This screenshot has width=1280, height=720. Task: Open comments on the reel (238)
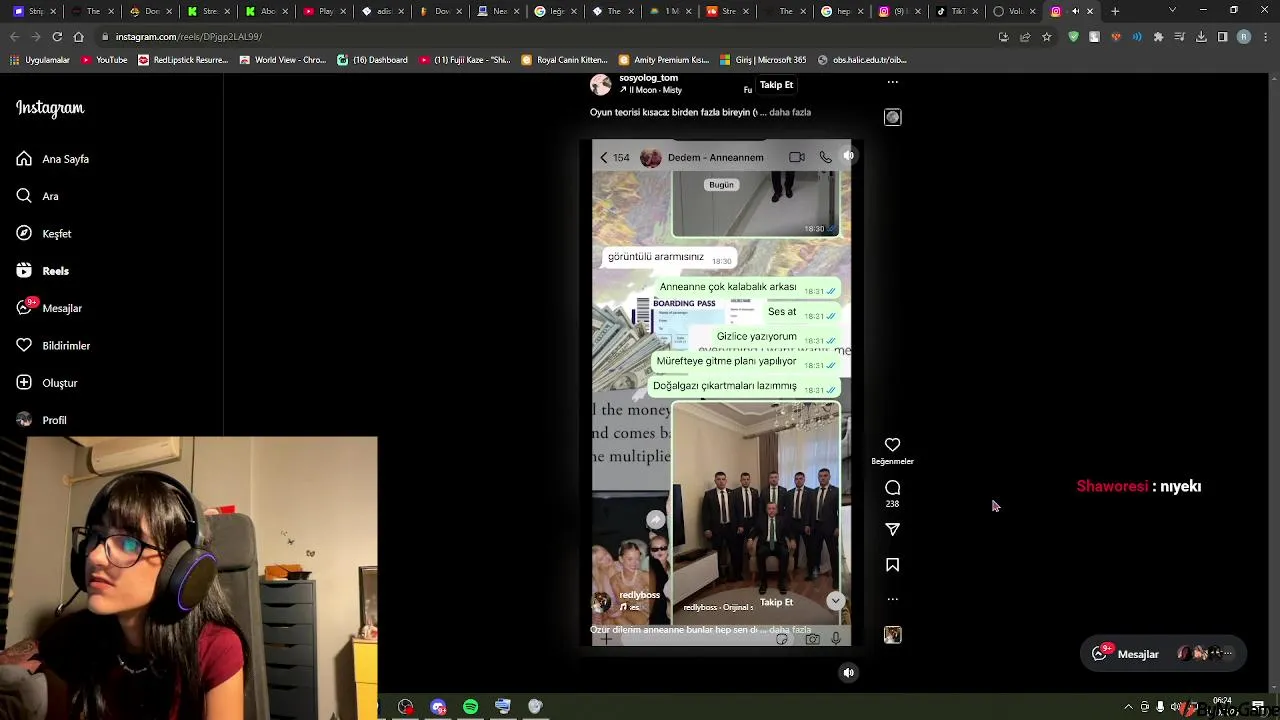[892, 488]
